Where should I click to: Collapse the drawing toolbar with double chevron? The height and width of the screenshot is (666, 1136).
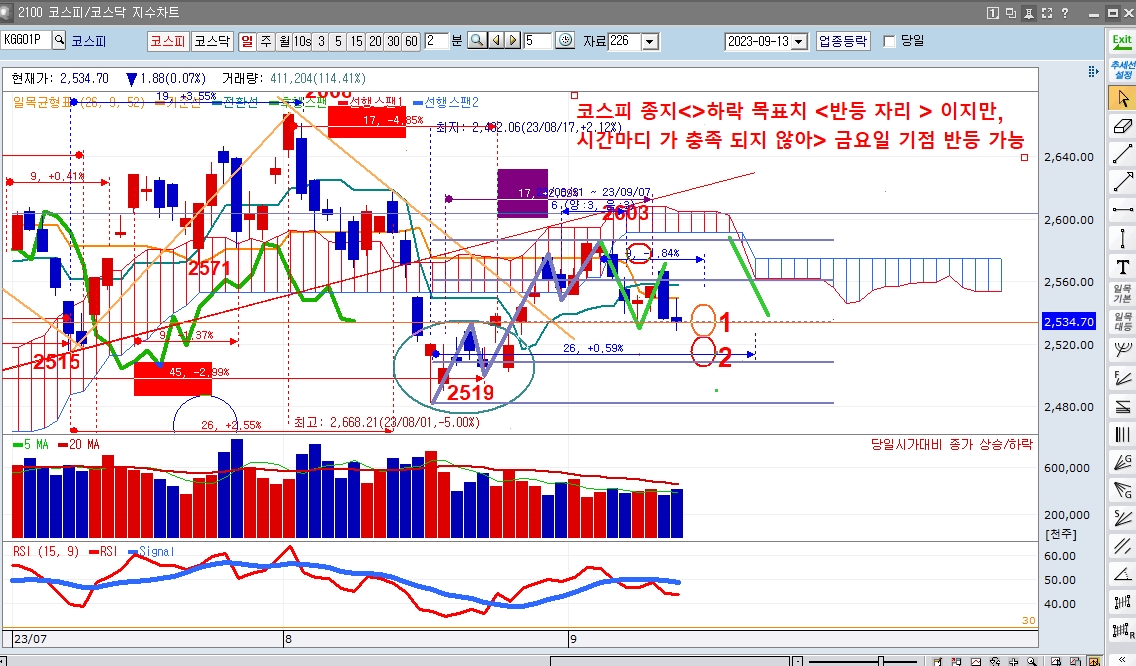[x=1122, y=658]
